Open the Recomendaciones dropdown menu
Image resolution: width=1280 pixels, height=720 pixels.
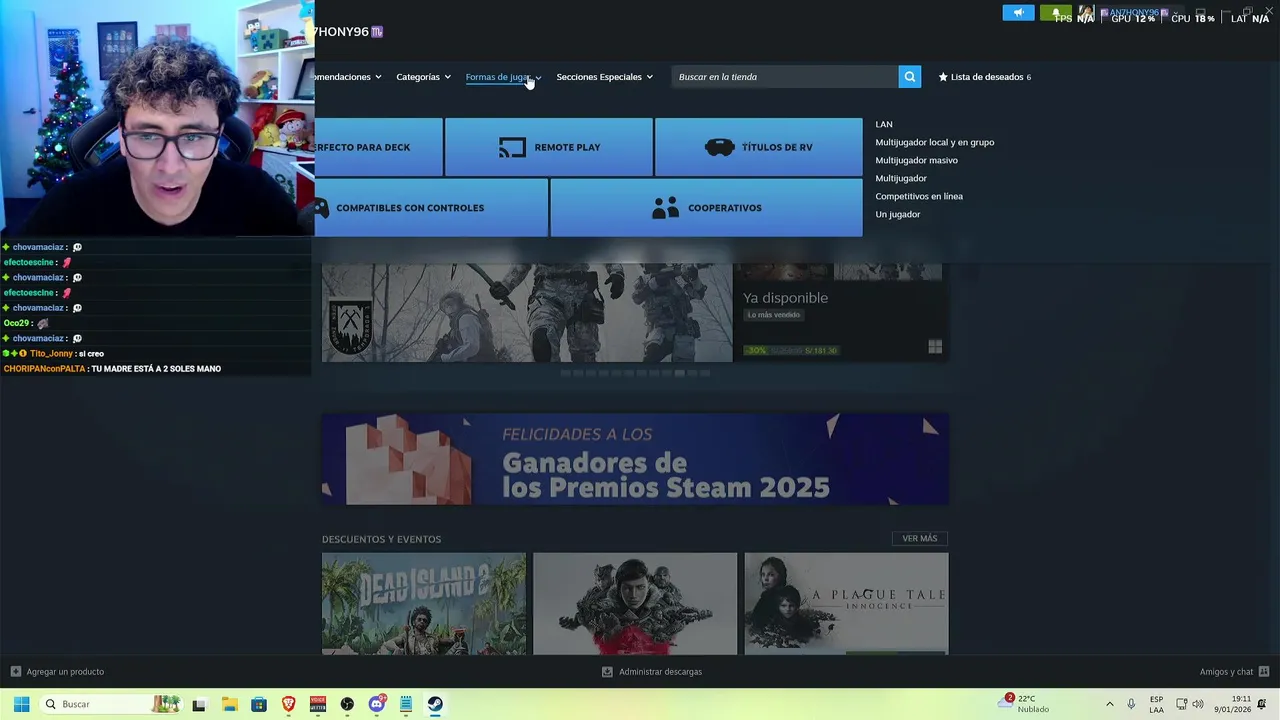(348, 77)
